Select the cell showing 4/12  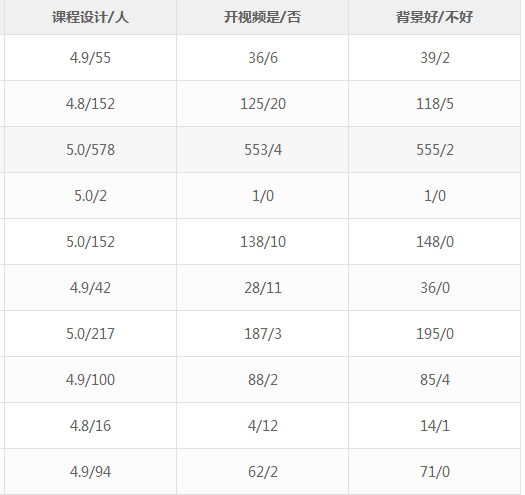[262, 426]
